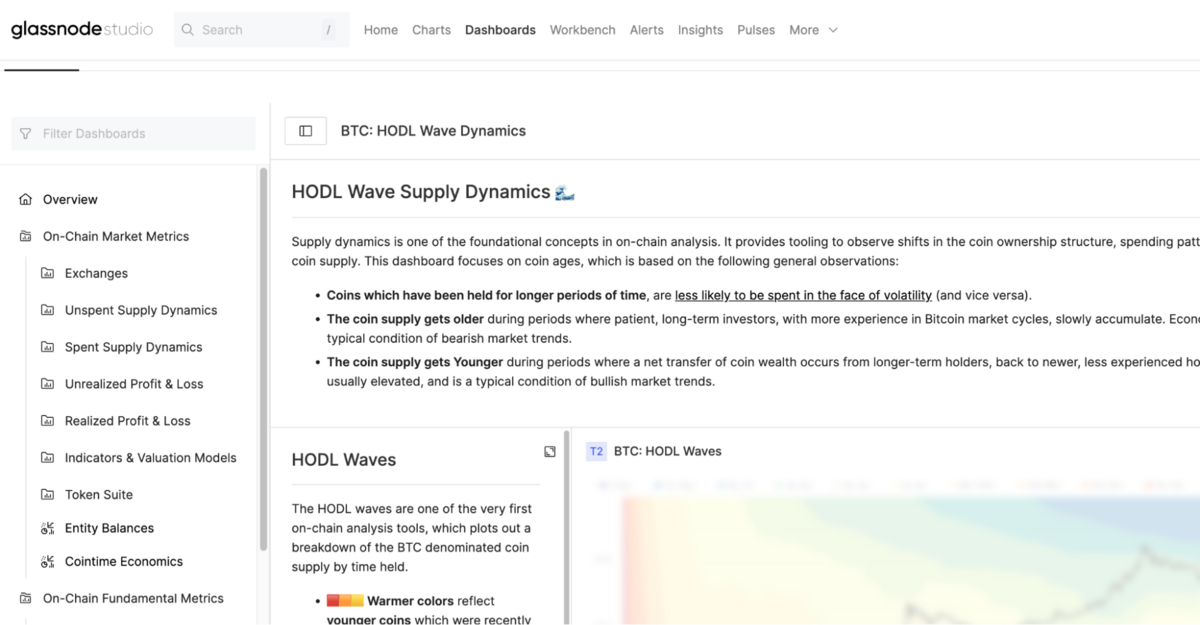Collapse the On-Chain Market Metrics folder
The image size is (1200, 625).
tap(26, 237)
